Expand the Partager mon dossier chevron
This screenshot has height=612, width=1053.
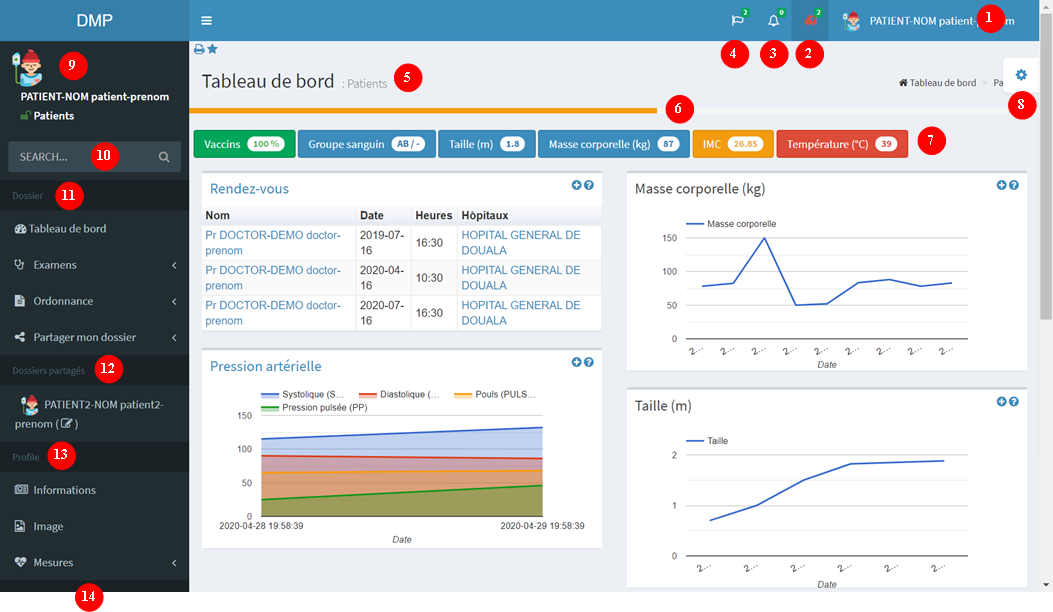coord(174,338)
